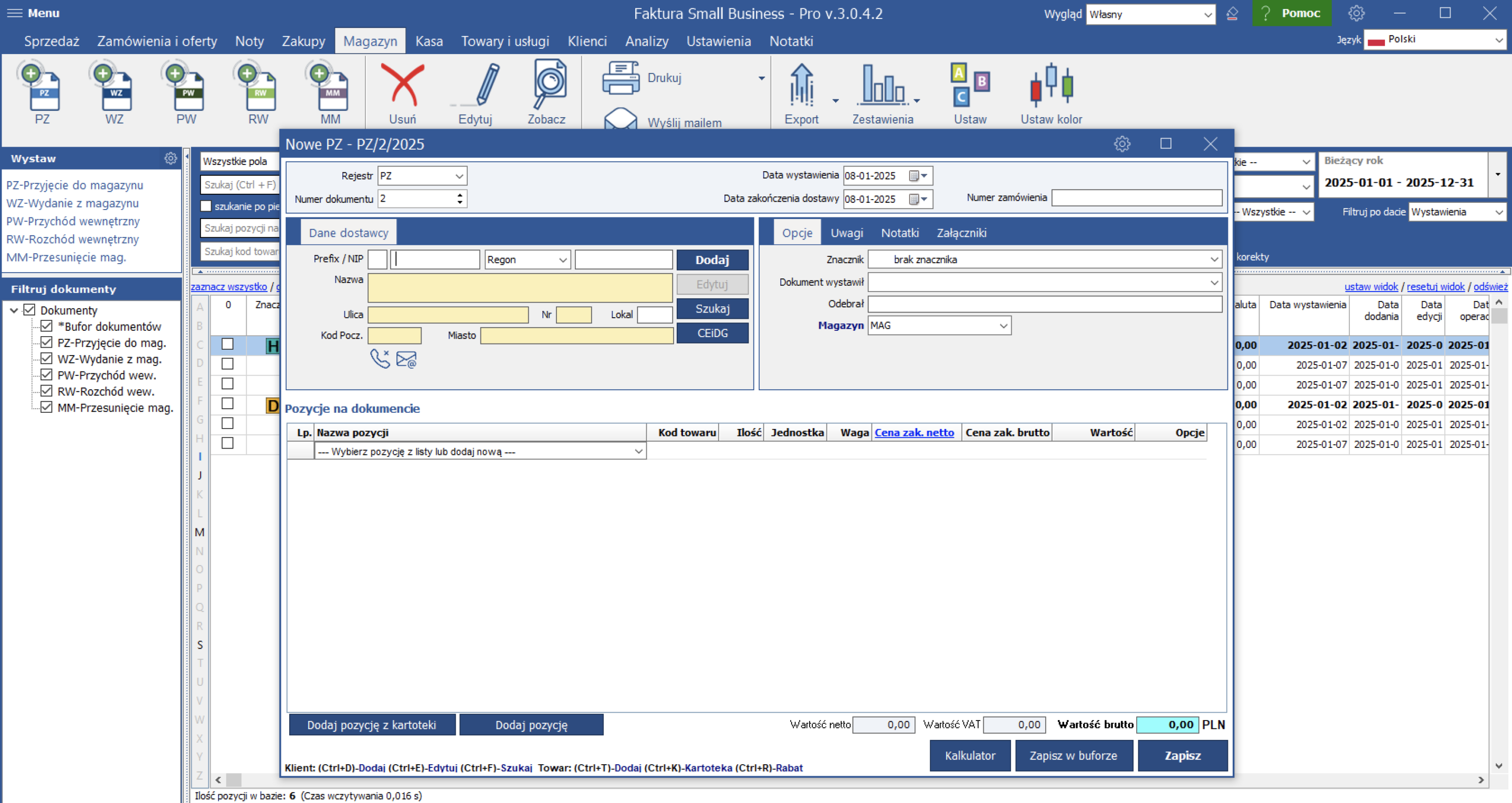The width and height of the screenshot is (1512, 803).
Task: Click the red Usuń delete icon
Action: click(x=402, y=87)
